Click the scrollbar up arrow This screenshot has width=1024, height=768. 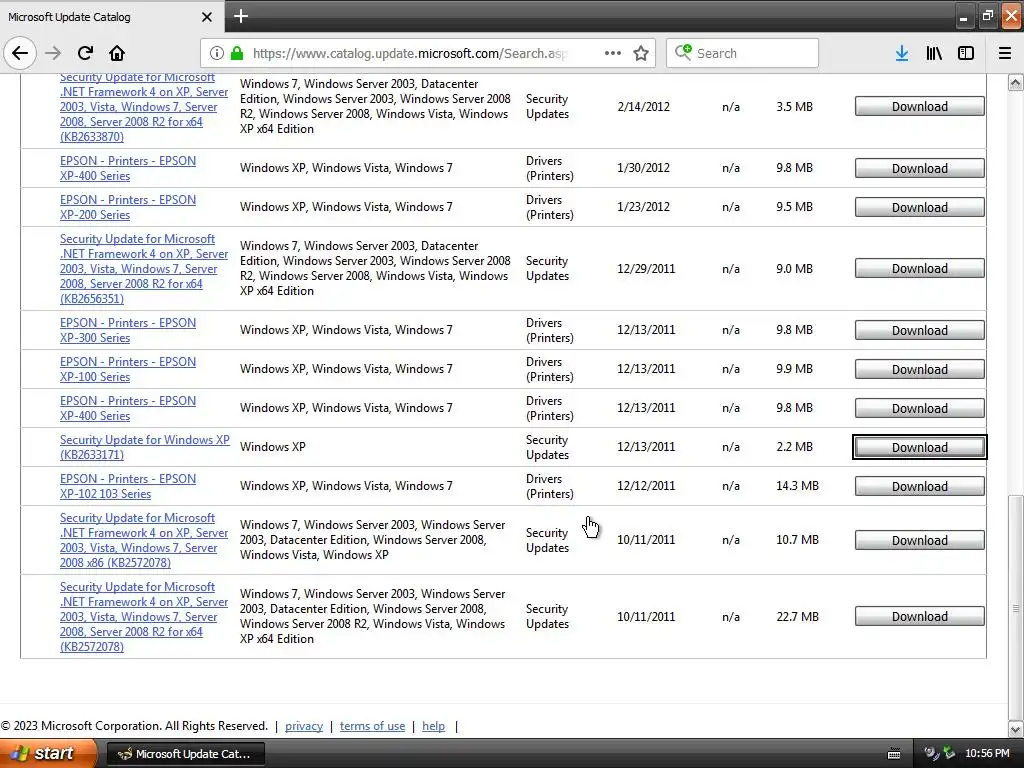(x=1016, y=82)
